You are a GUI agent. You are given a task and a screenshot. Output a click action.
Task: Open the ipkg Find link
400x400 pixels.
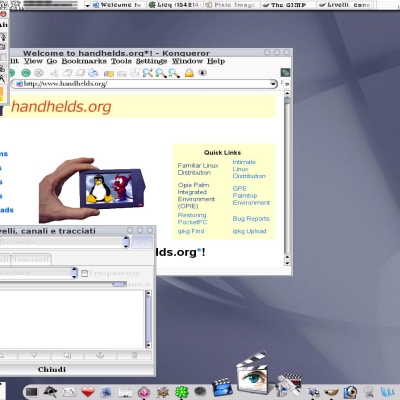[191, 231]
